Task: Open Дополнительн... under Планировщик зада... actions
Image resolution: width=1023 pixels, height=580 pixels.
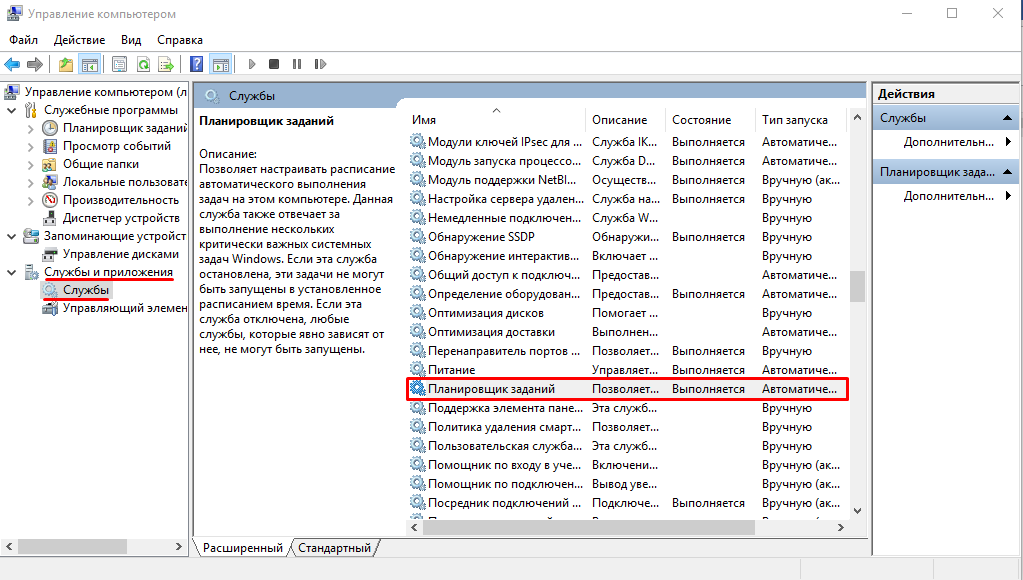Action: pos(948,196)
